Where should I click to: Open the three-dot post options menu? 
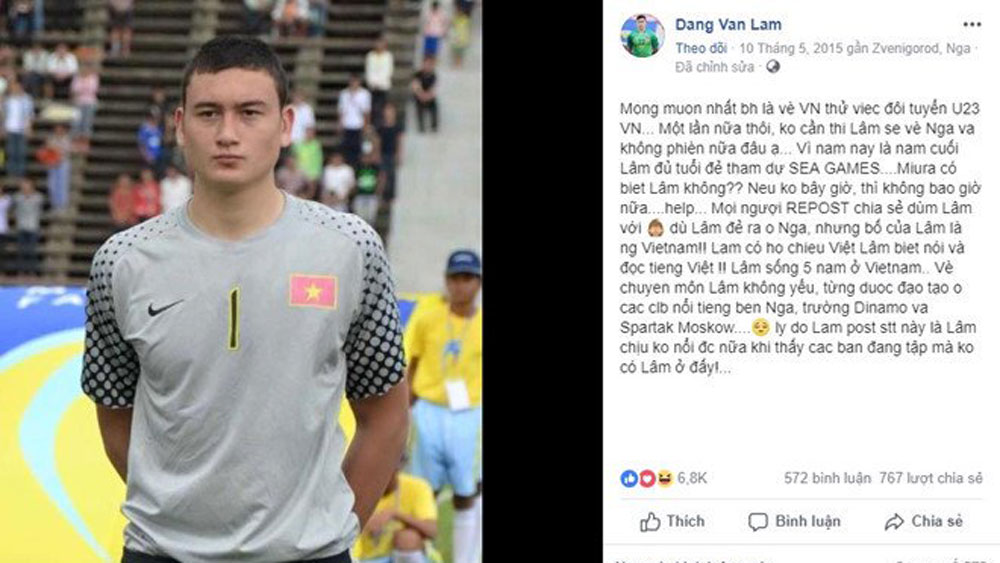[971, 25]
